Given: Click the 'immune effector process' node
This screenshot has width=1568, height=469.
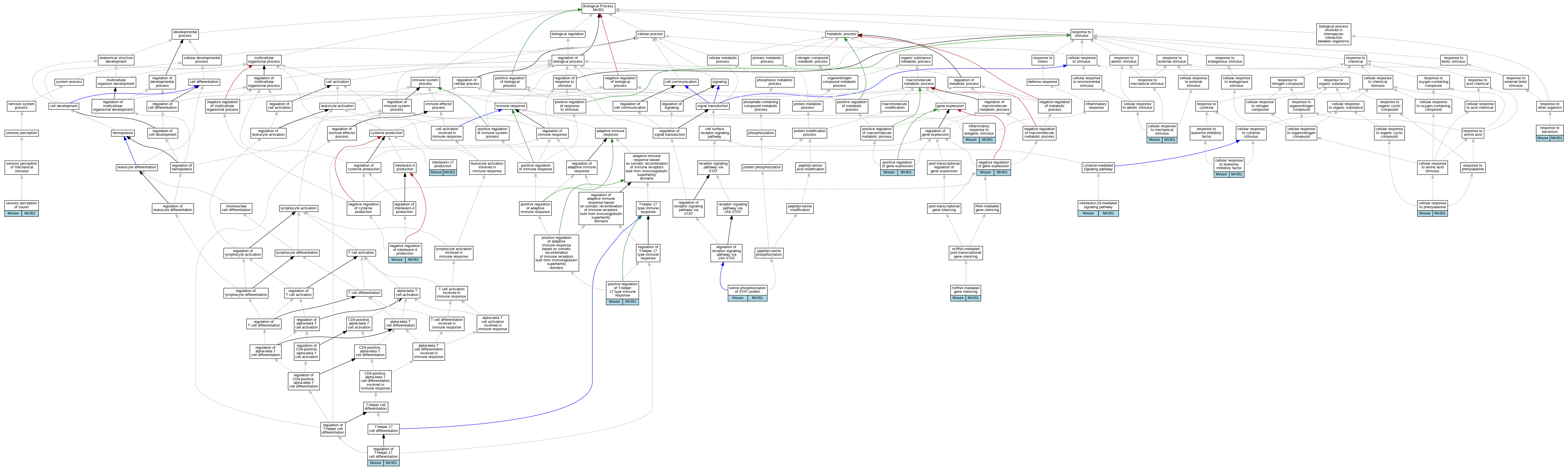Looking at the screenshot, I should click(x=438, y=106).
